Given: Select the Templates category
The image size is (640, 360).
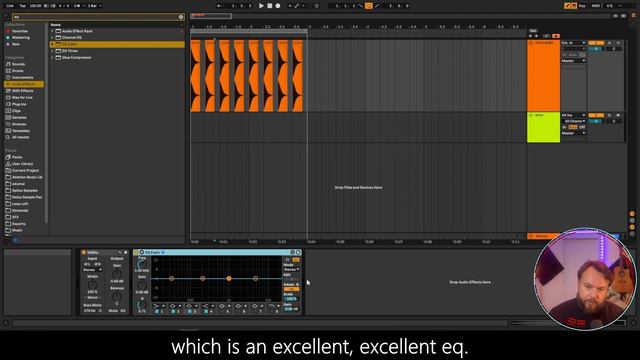Looking at the screenshot, I should tap(21, 131).
